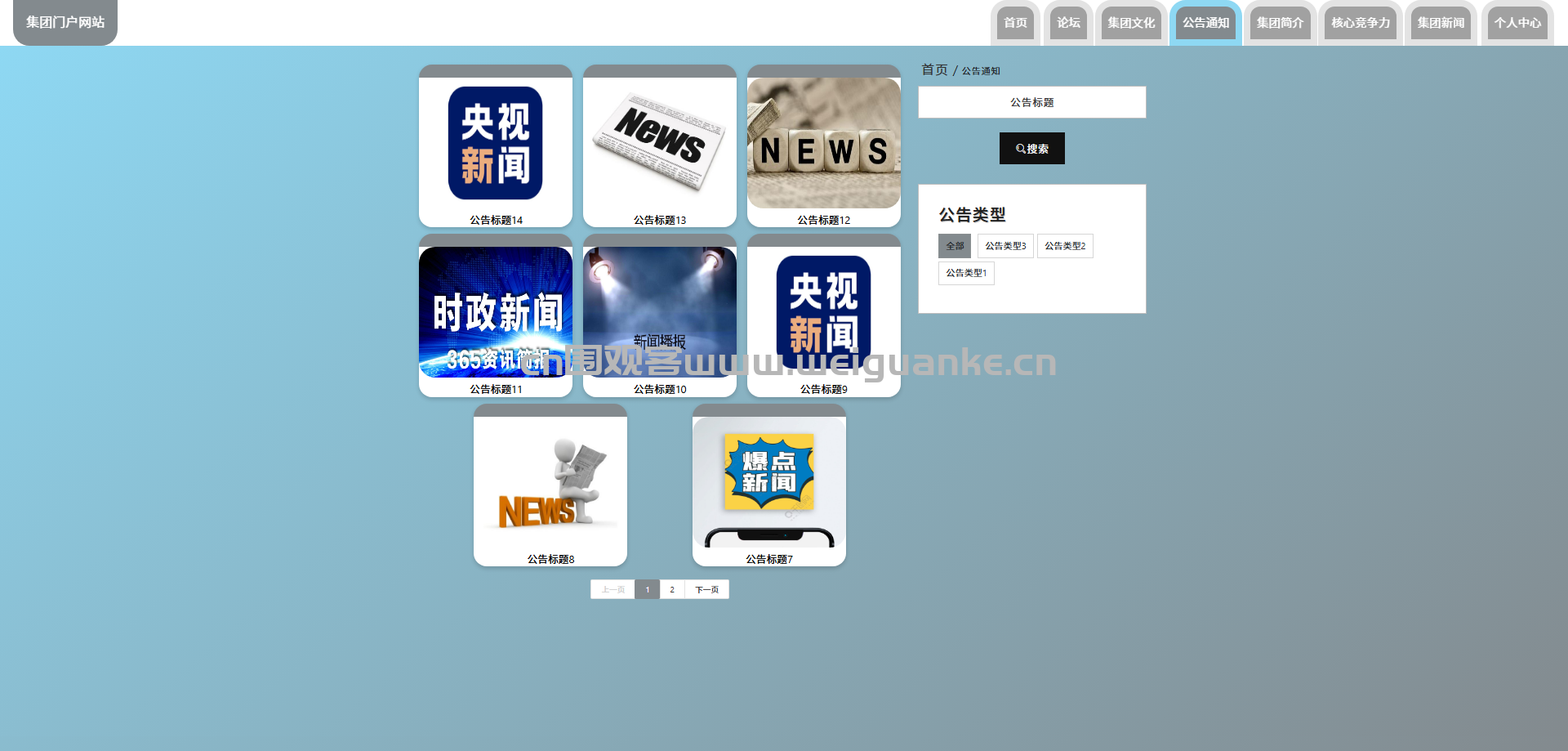Screen dimensions: 1568x751
Task: Click the 公告标题8 caption text
Action: pos(550,559)
